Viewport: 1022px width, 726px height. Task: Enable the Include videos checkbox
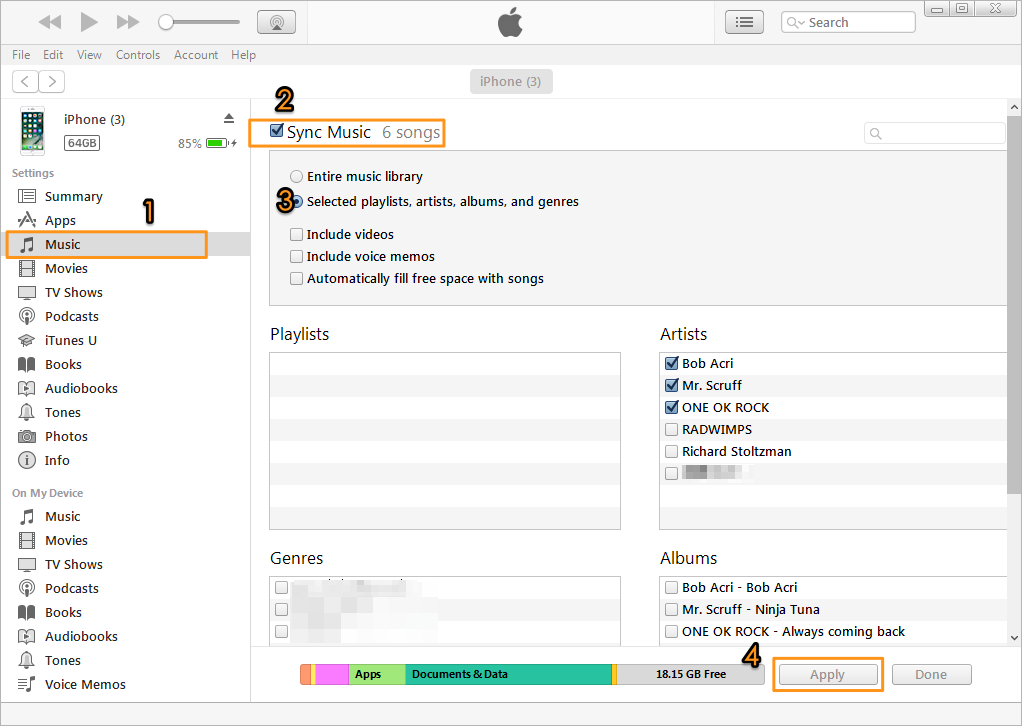(x=297, y=235)
